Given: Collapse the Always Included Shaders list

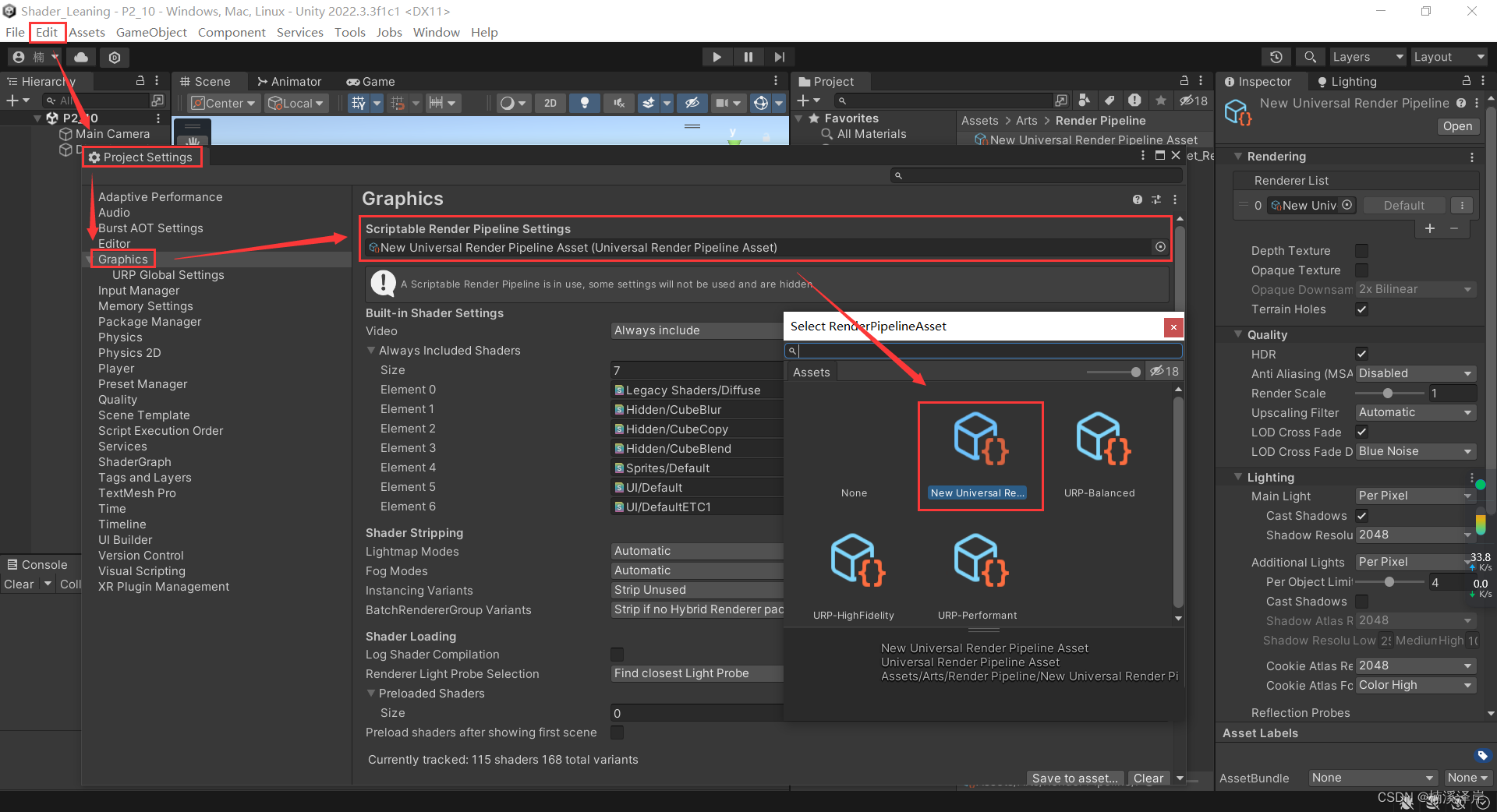Looking at the screenshot, I should (371, 351).
